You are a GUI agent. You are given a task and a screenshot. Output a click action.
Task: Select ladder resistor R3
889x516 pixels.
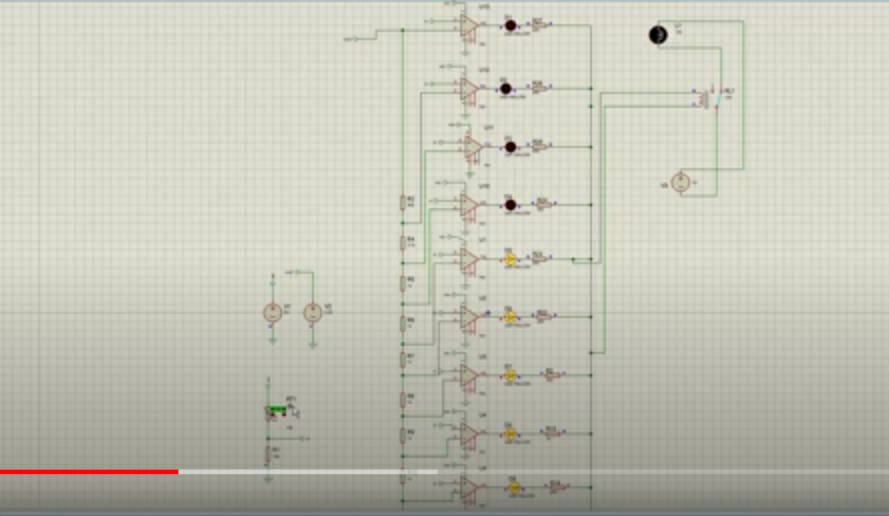[403, 203]
